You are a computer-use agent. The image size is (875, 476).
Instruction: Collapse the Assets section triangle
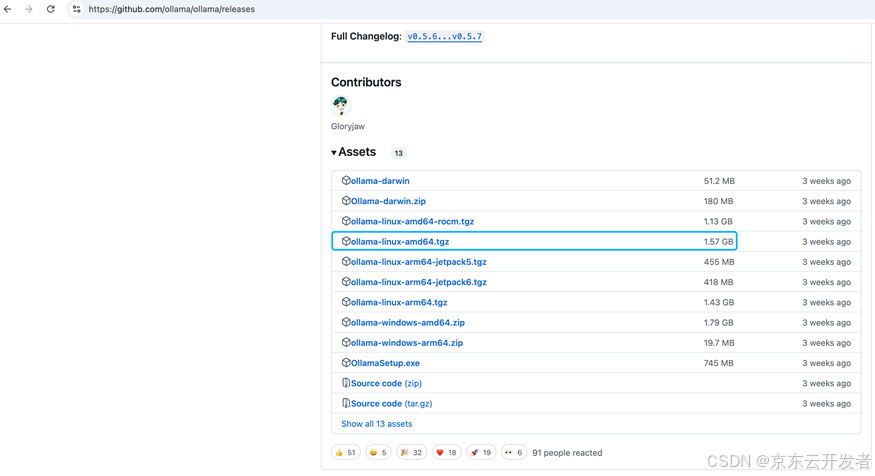click(334, 152)
